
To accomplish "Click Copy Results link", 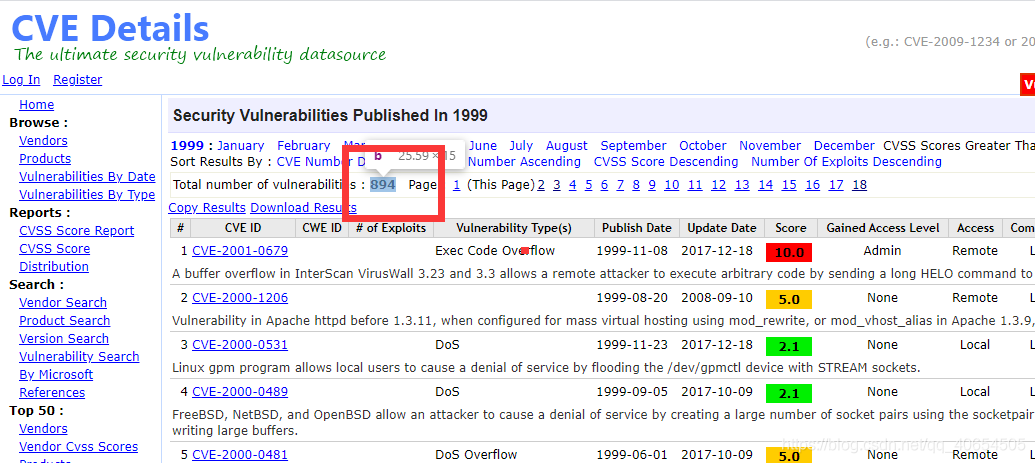I will [x=207, y=207].
